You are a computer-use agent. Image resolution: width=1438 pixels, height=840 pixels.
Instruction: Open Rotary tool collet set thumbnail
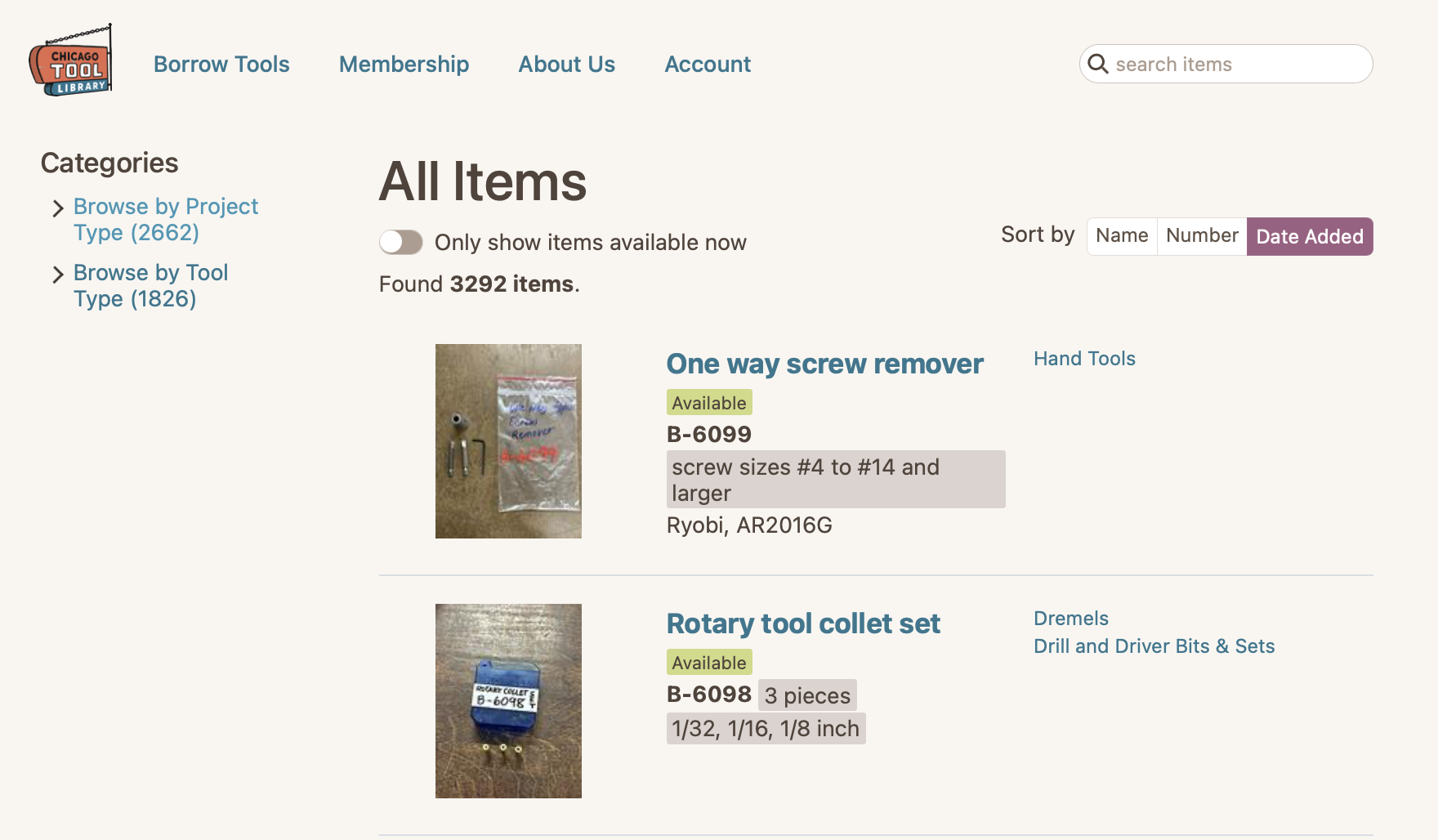click(x=508, y=701)
